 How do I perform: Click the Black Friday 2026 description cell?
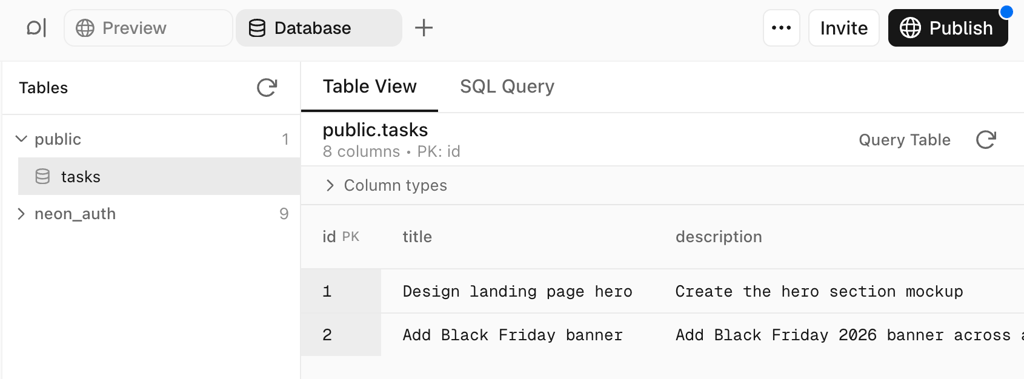[x=849, y=335]
